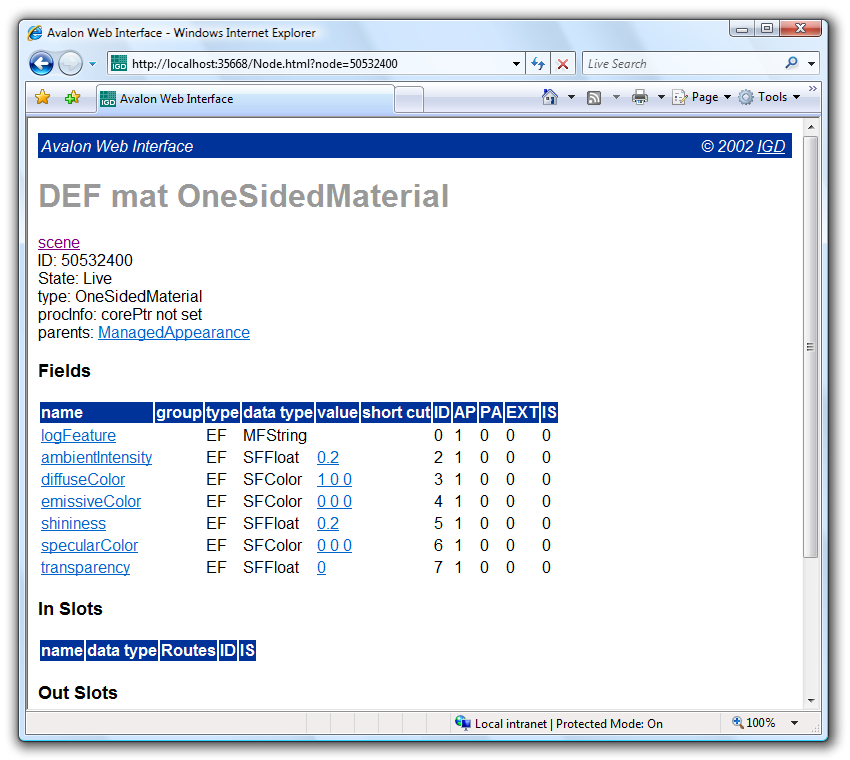Image resolution: width=850 pixels, height=760 pixels.
Task: Open the emissiveColor field link
Action: (91, 501)
